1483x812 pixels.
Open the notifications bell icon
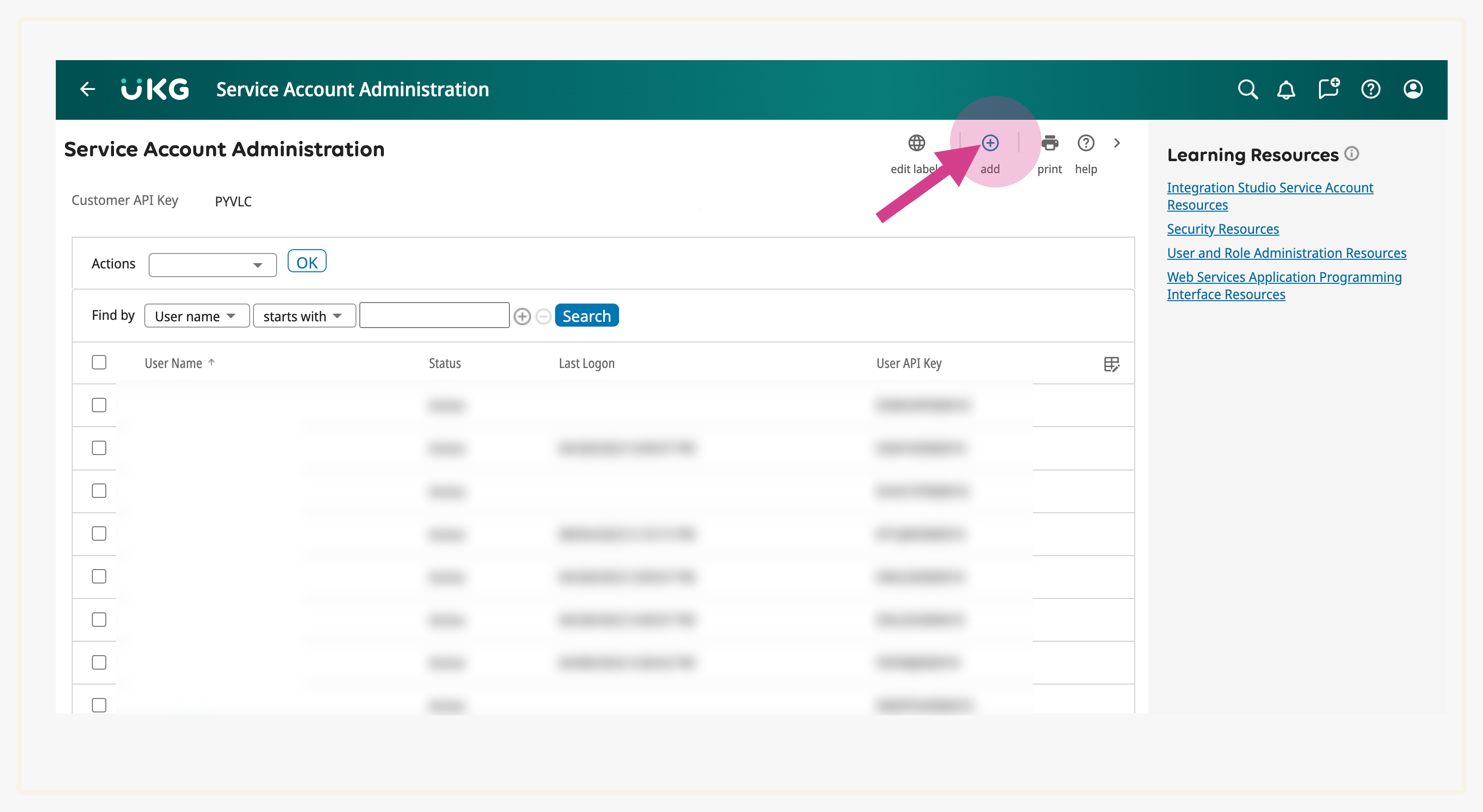1286,90
